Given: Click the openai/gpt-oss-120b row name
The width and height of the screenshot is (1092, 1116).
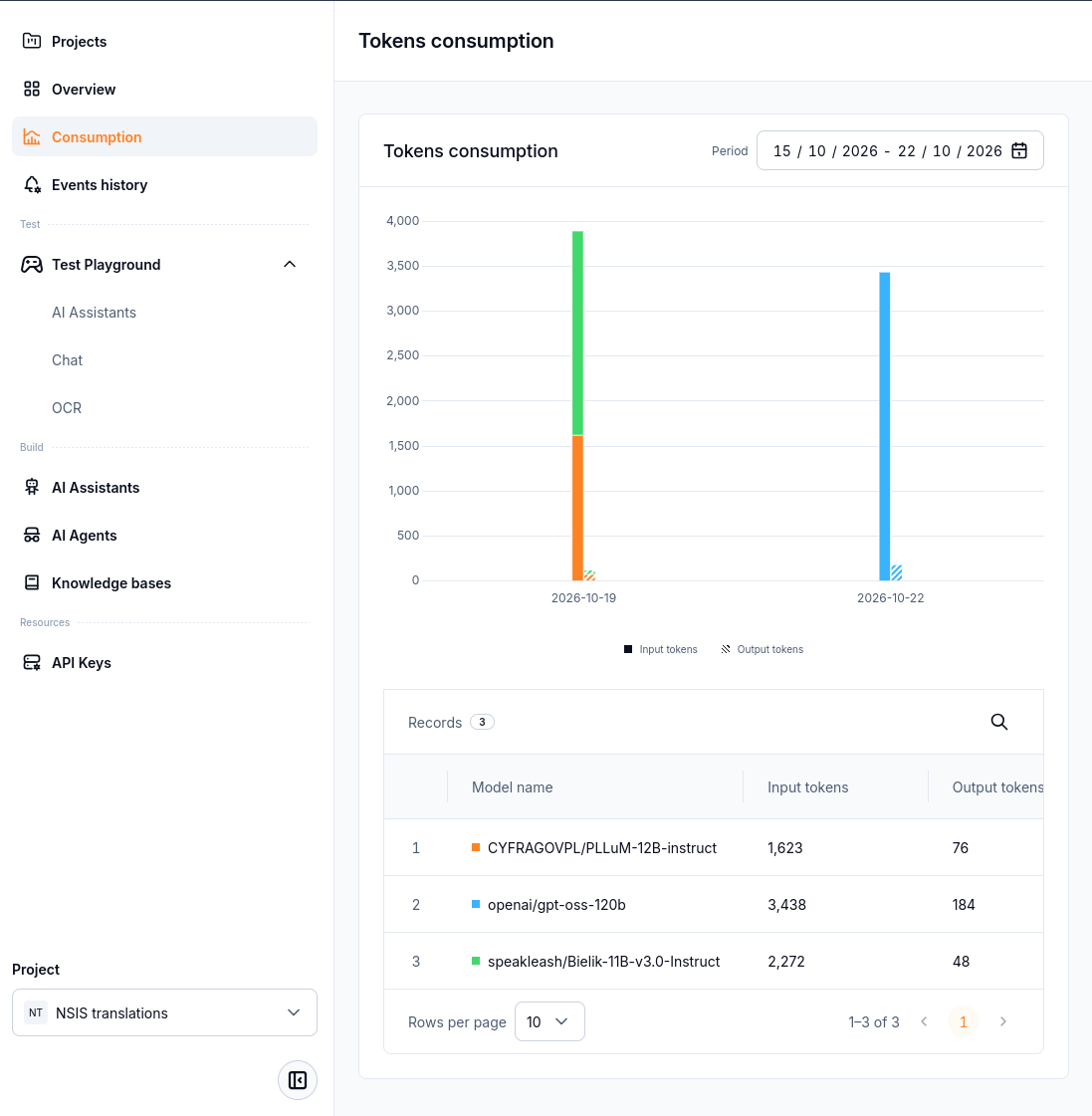Looking at the screenshot, I should [x=556, y=905].
